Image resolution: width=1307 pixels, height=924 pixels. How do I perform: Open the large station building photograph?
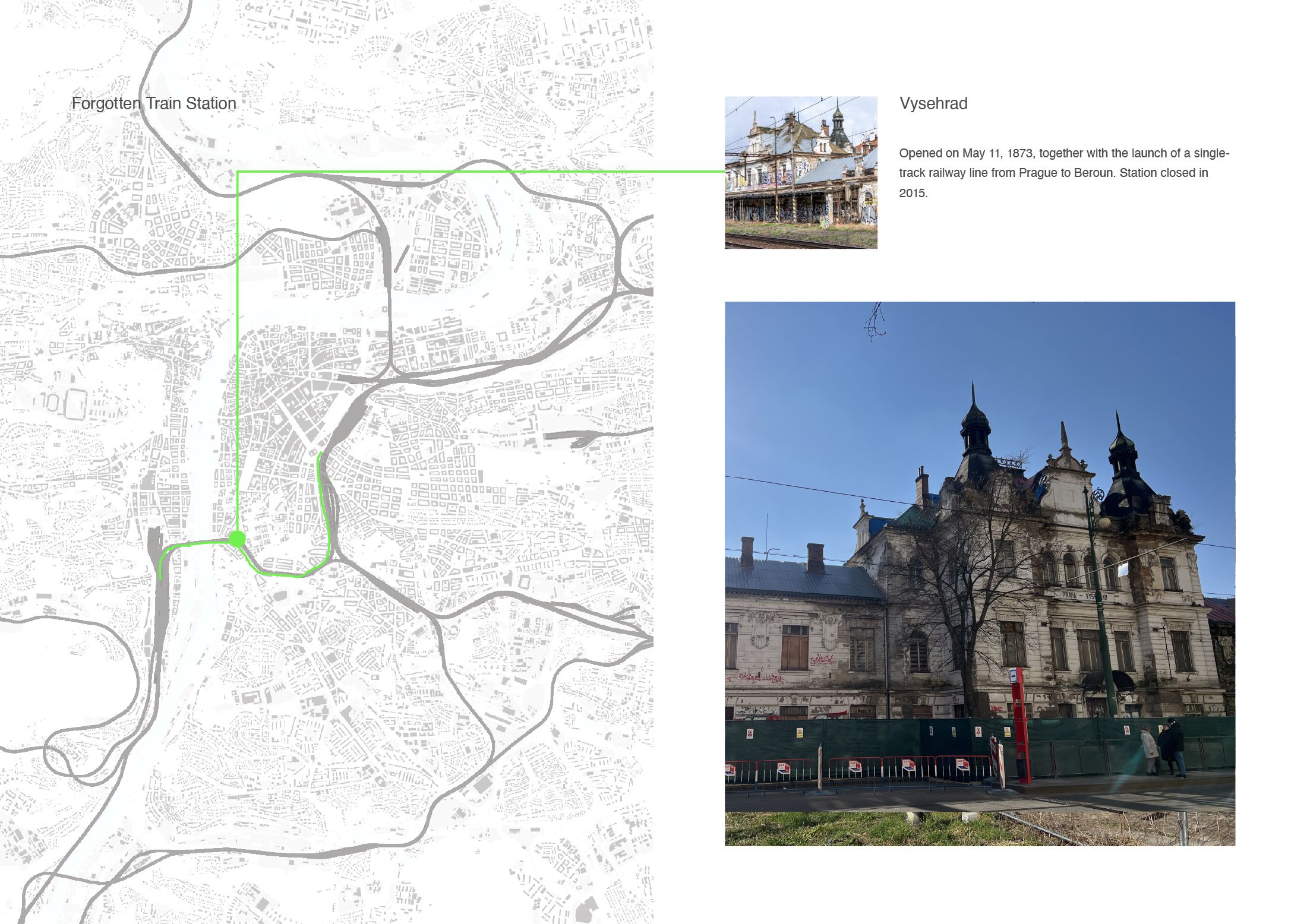[980, 574]
